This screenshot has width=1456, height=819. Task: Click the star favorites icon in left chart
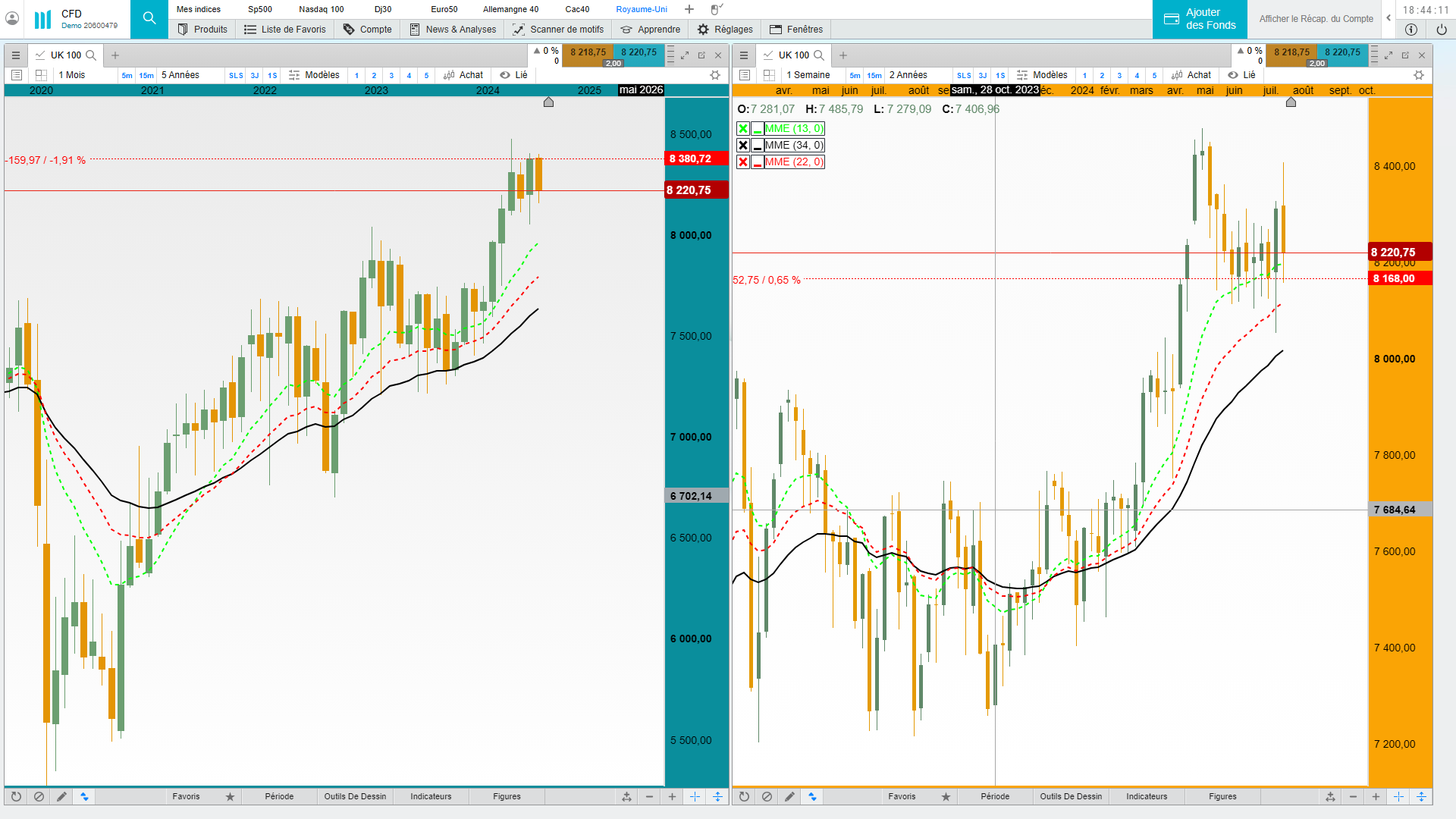(231, 796)
